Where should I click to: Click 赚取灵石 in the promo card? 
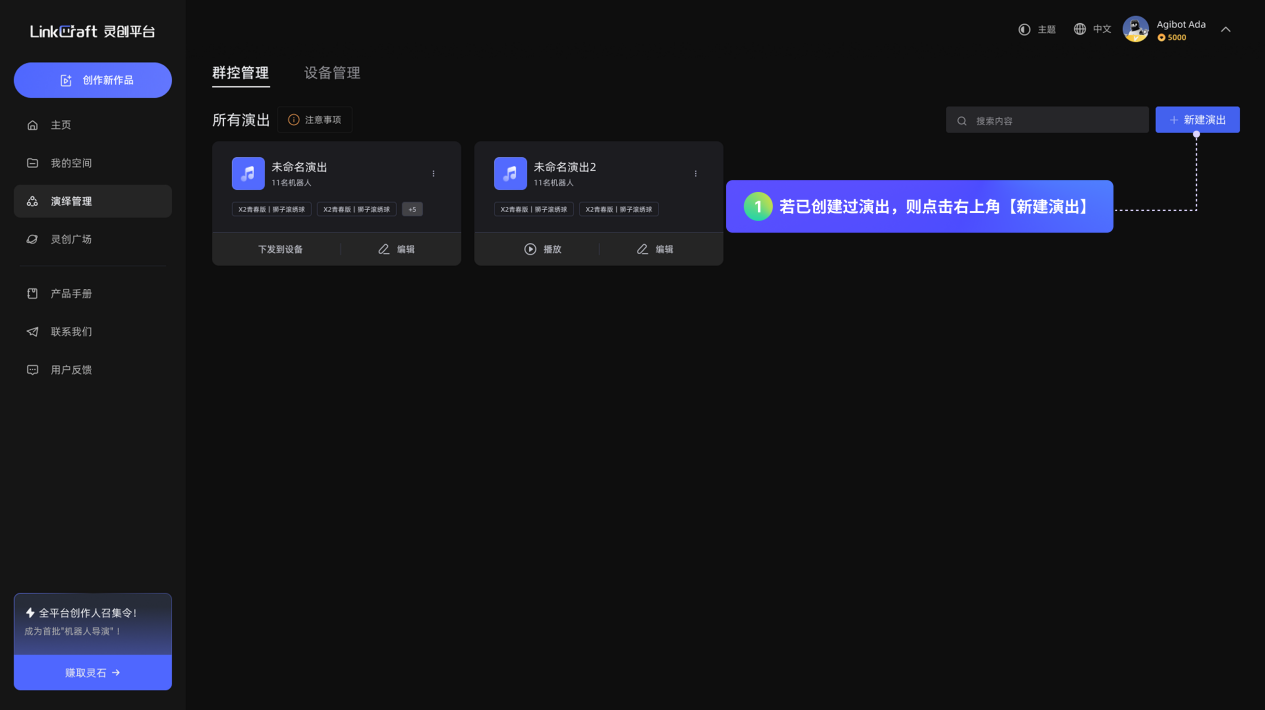(x=92, y=672)
